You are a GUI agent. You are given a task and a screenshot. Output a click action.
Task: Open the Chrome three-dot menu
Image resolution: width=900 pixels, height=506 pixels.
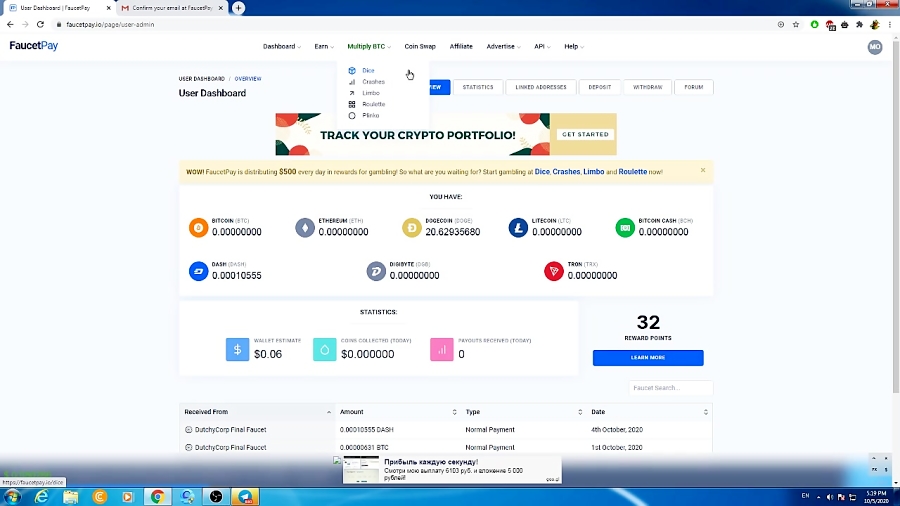click(x=890, y=25)
